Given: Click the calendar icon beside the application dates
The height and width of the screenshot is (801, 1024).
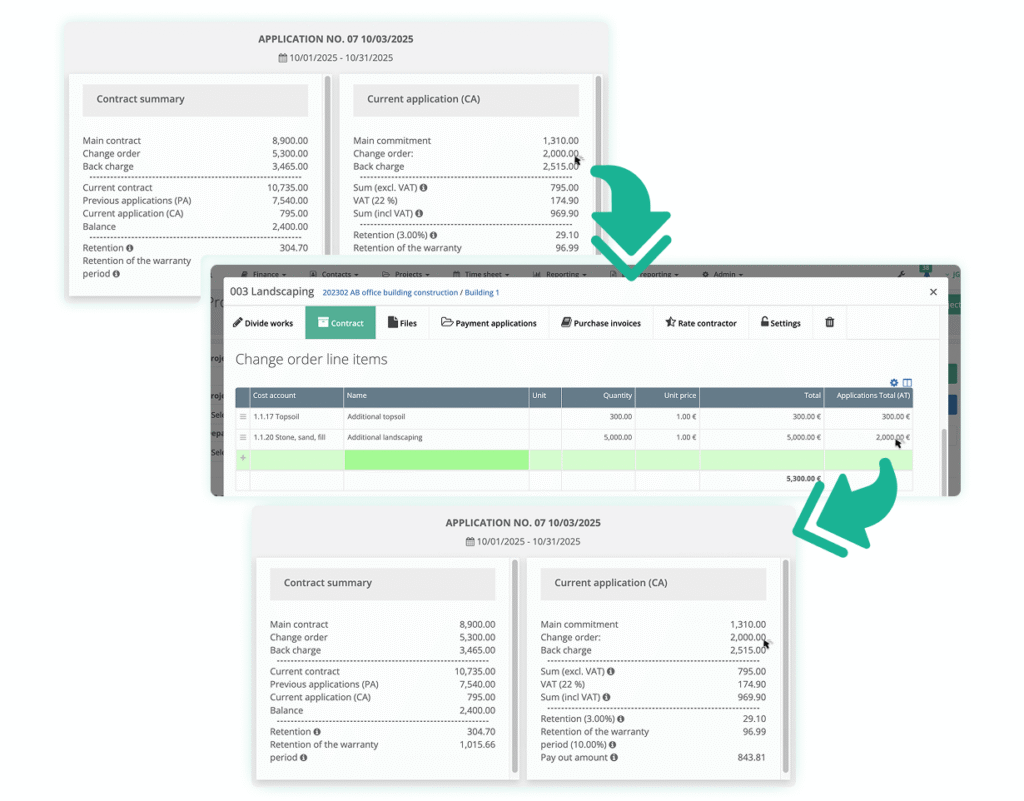Looking at the screenshot, I should click(x=470, y=541).
